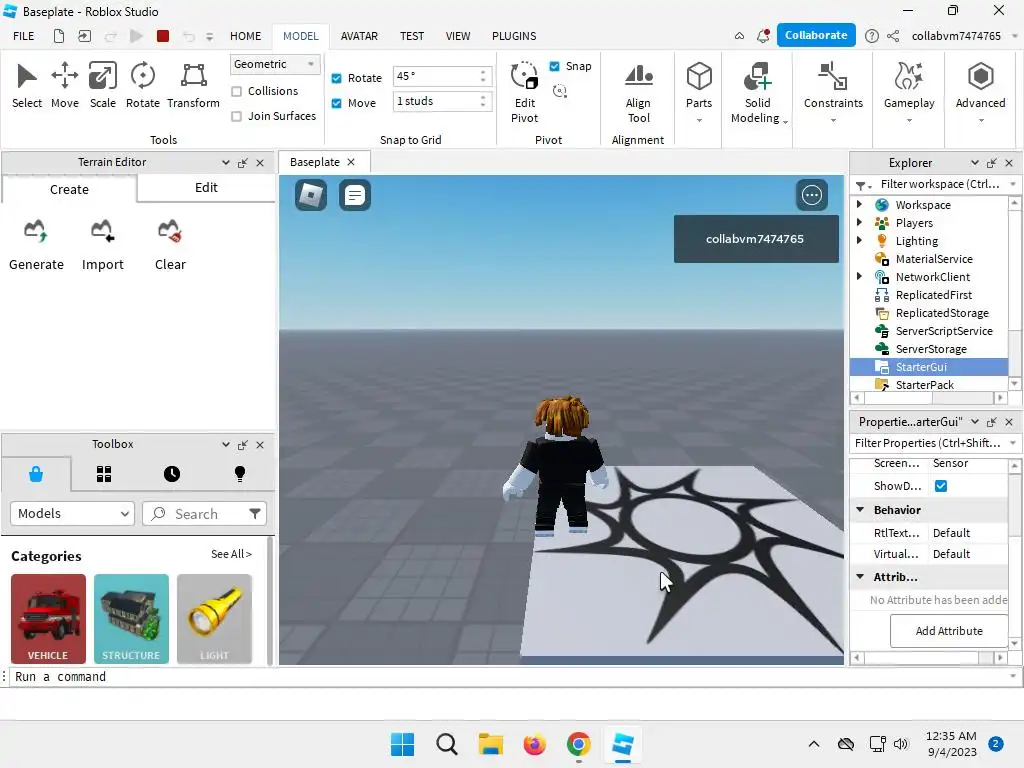
Task: Open the Toolbox Creations lightbulb tab
Action: pos(240,474)
